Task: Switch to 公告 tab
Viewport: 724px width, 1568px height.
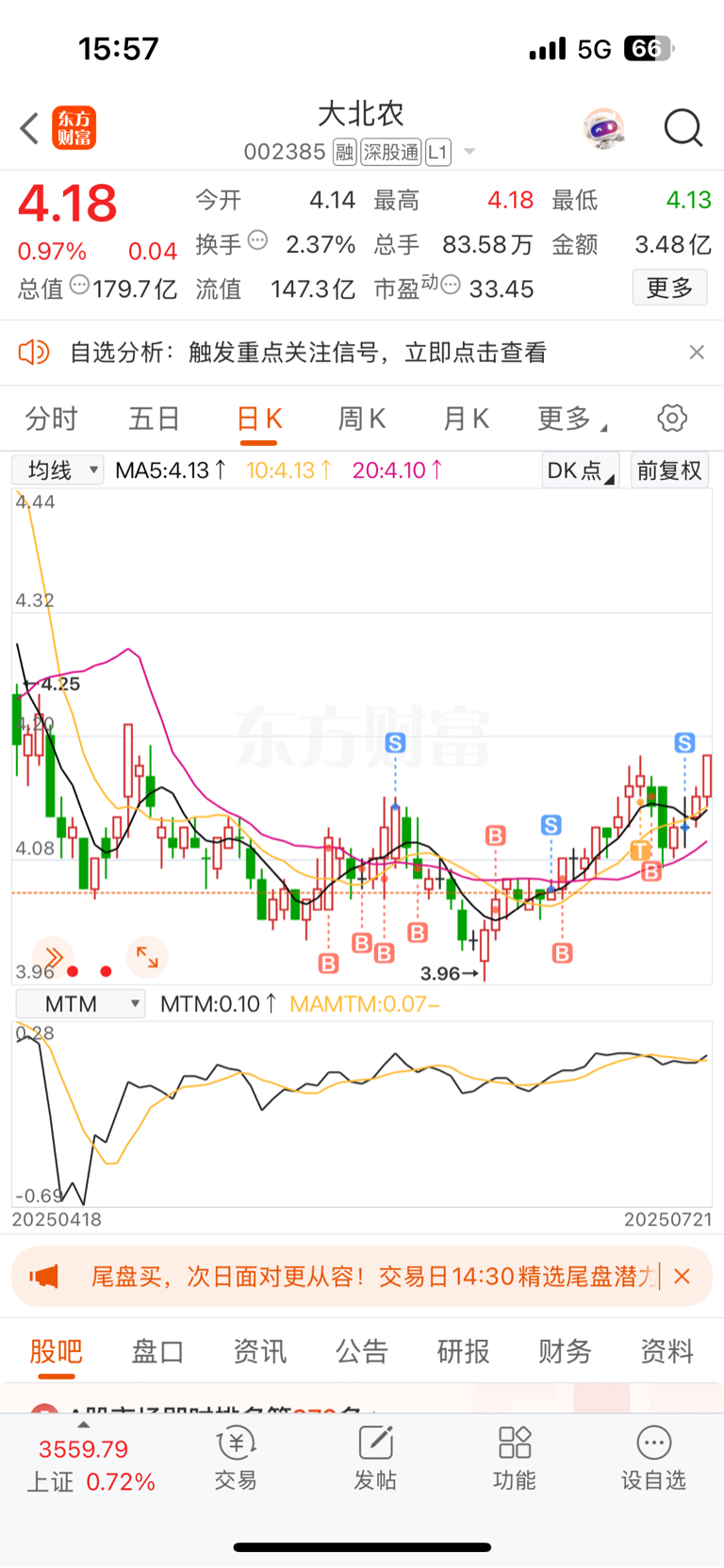Action: pyautogui.click(x=361, y=1351)
